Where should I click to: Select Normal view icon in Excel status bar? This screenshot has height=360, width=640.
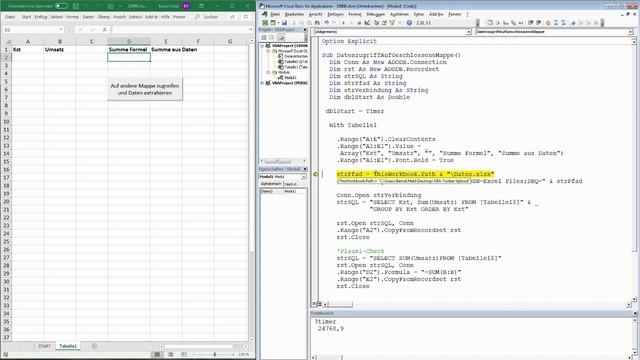tap(157, 354)
